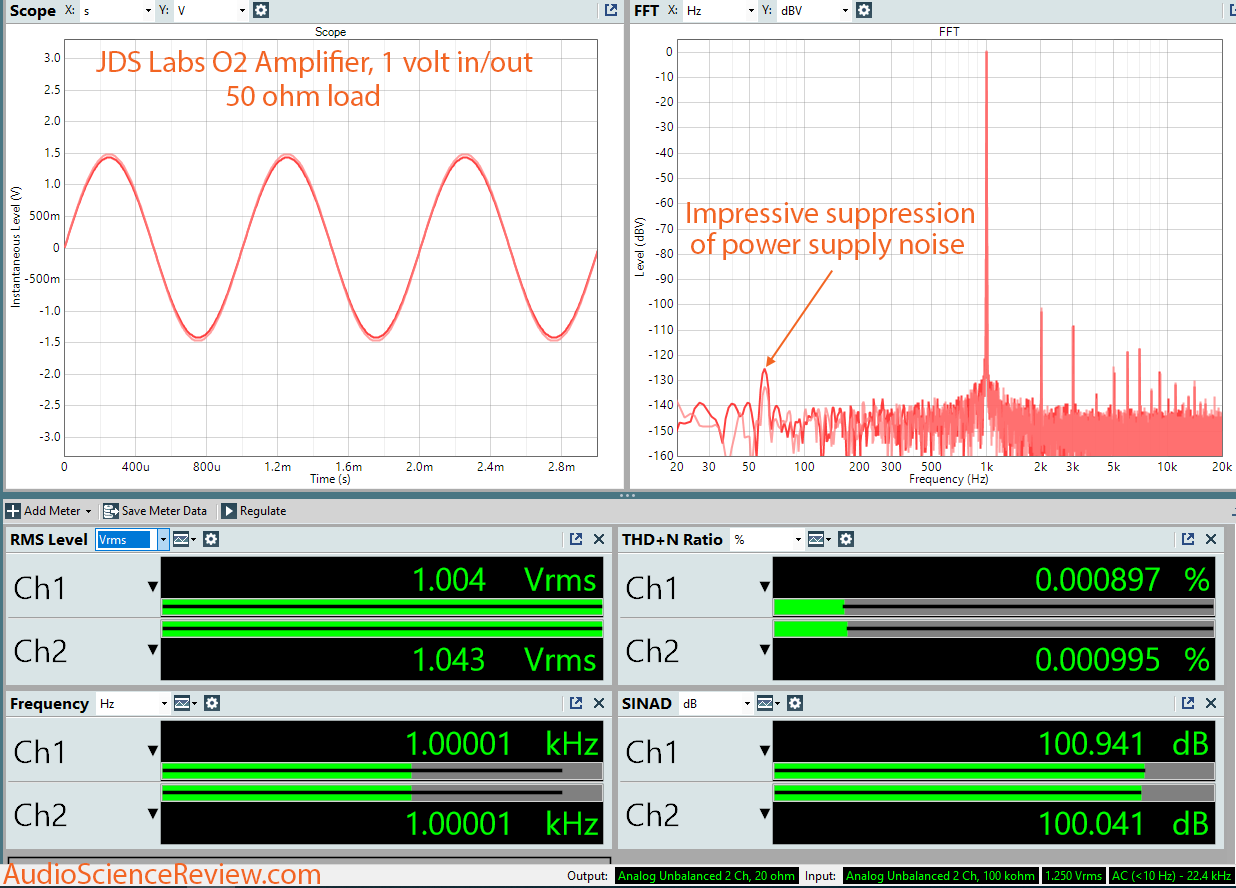This screenshot has height=888, width=1236.
Task: Click the Add Meter button
Action: point(49,511)
